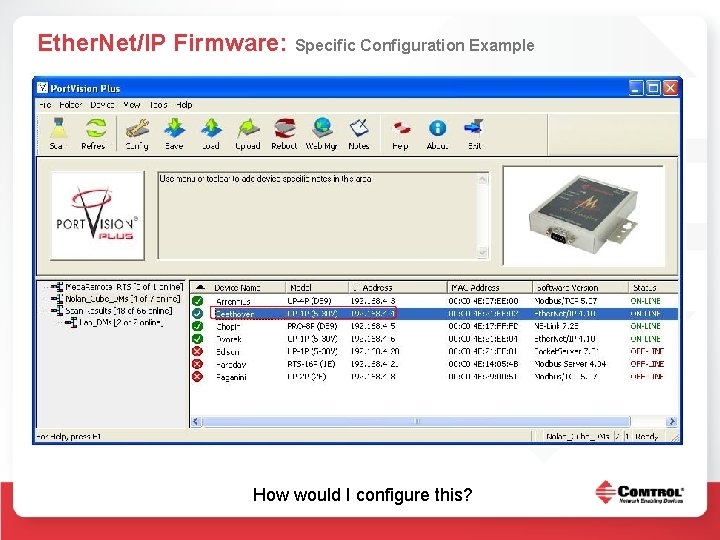Click the green online icon in first device row
The image size is (720, 540).
point(197,301)
